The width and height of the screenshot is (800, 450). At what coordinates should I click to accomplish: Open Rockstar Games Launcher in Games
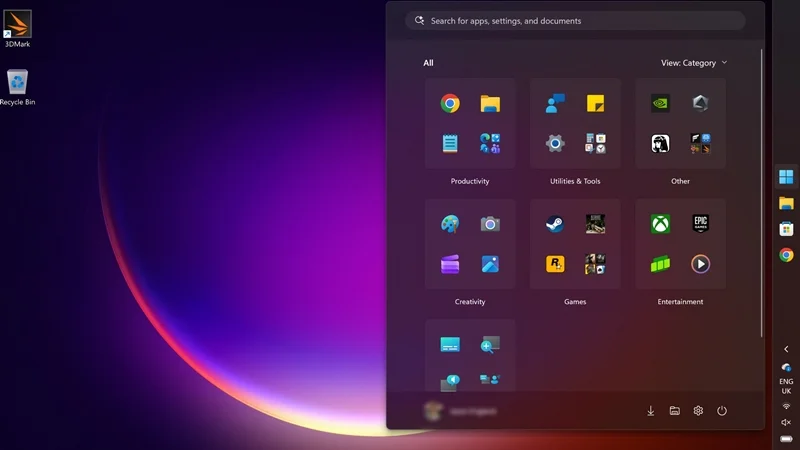555,264
